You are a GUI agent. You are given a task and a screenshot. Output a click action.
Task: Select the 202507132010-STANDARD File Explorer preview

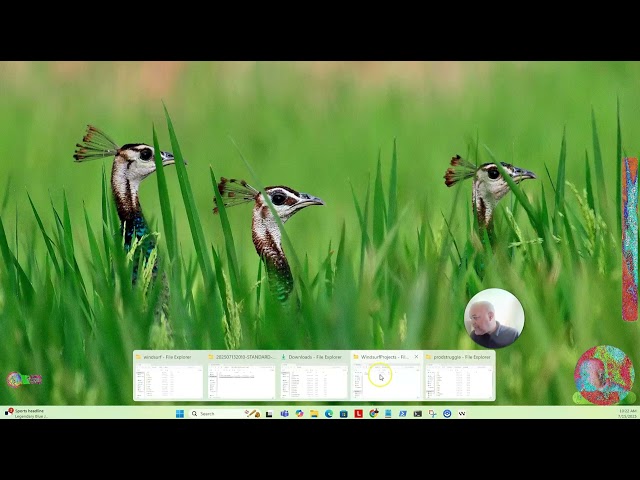(x=242, y=376)
